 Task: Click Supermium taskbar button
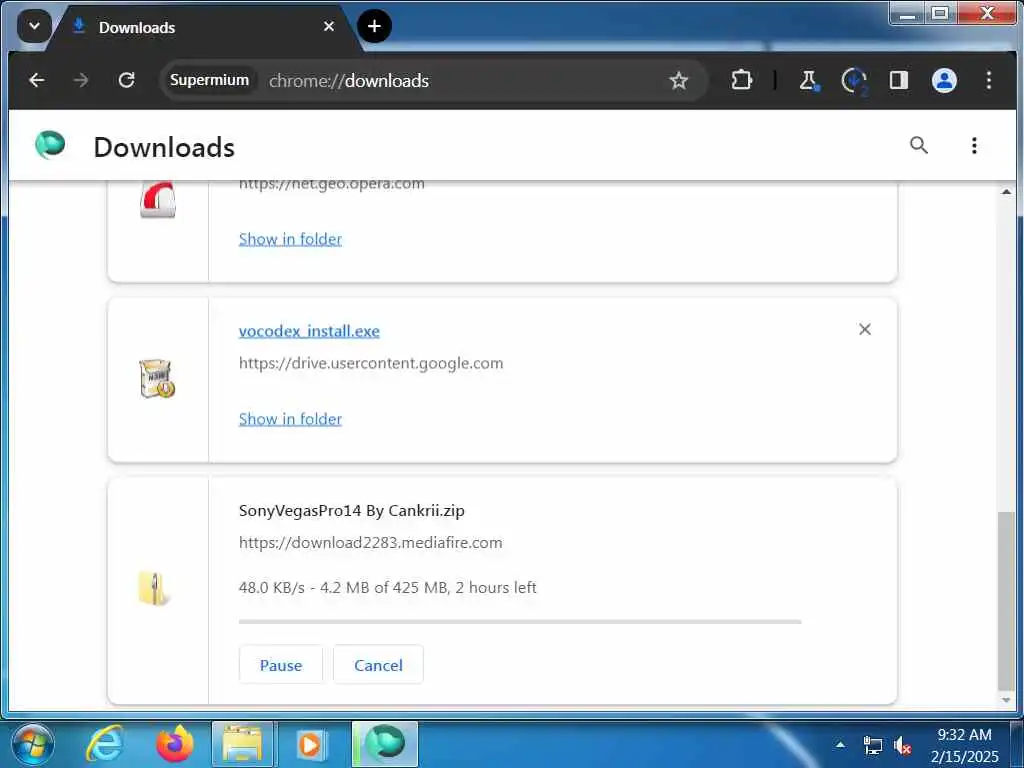[x=385, y=744]
